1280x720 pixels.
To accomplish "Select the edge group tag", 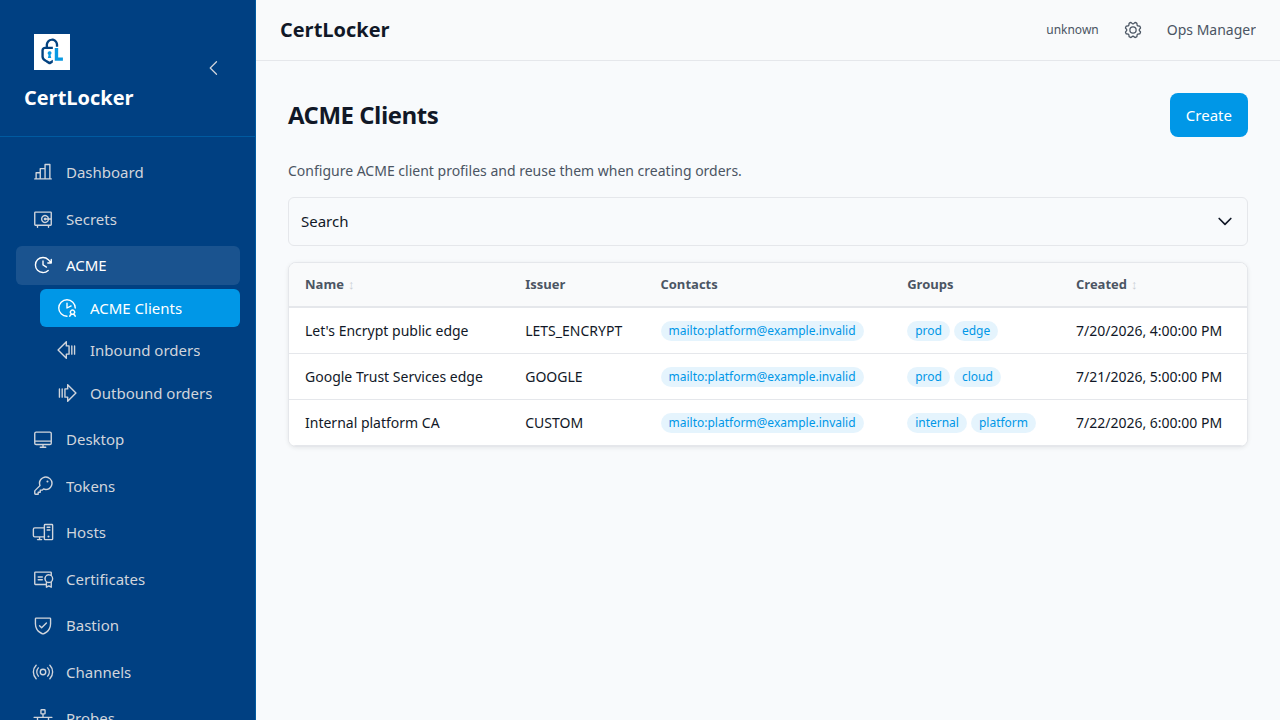I will [976, 331].
